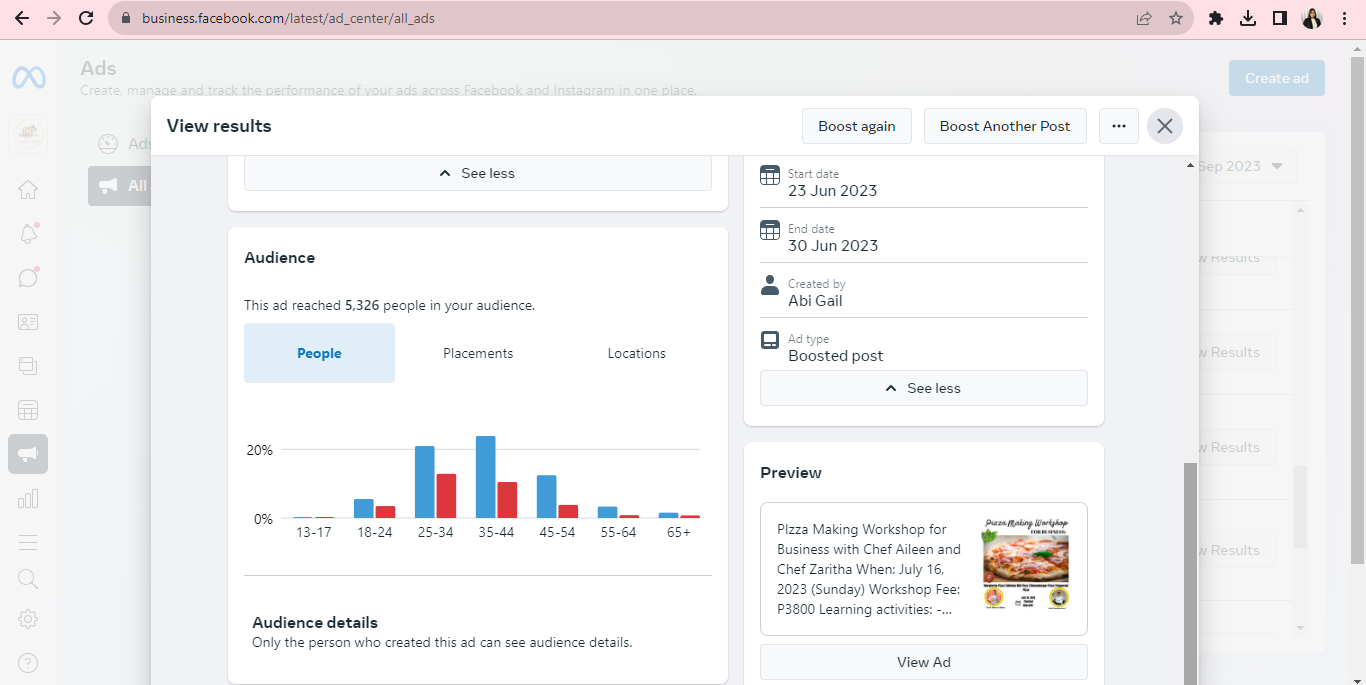Open the Chrome profile avatar

click(1312, 18)
